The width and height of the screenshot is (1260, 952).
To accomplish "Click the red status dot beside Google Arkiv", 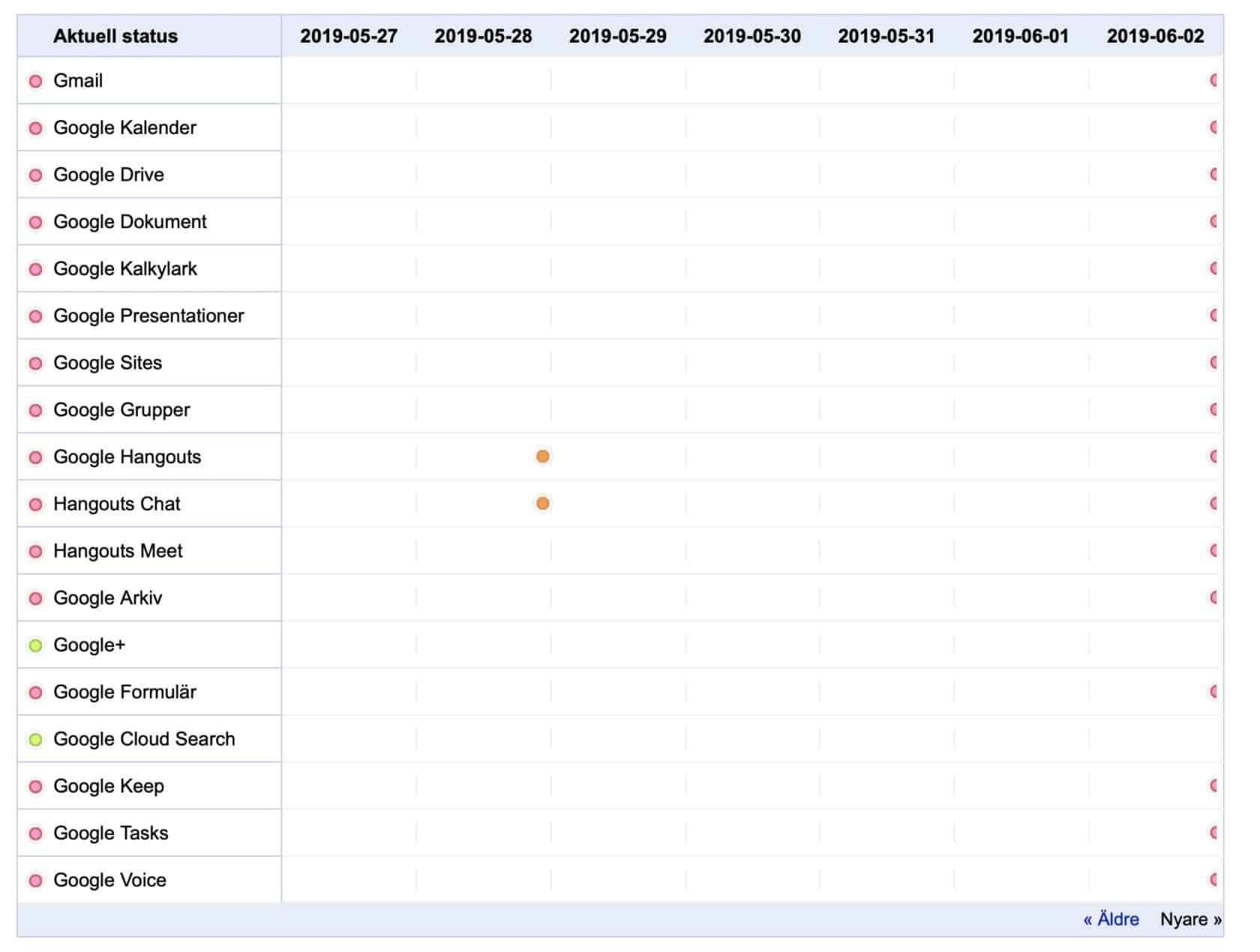I will point(35,599).
